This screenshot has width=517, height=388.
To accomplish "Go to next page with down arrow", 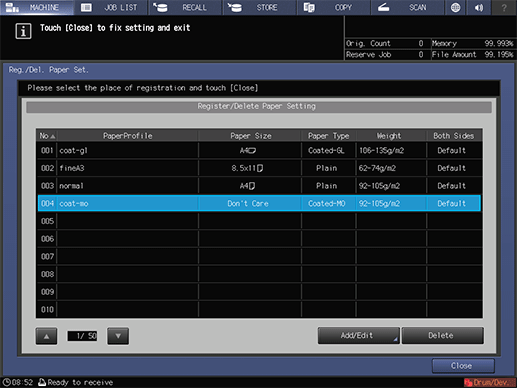I will coord(118,336).
